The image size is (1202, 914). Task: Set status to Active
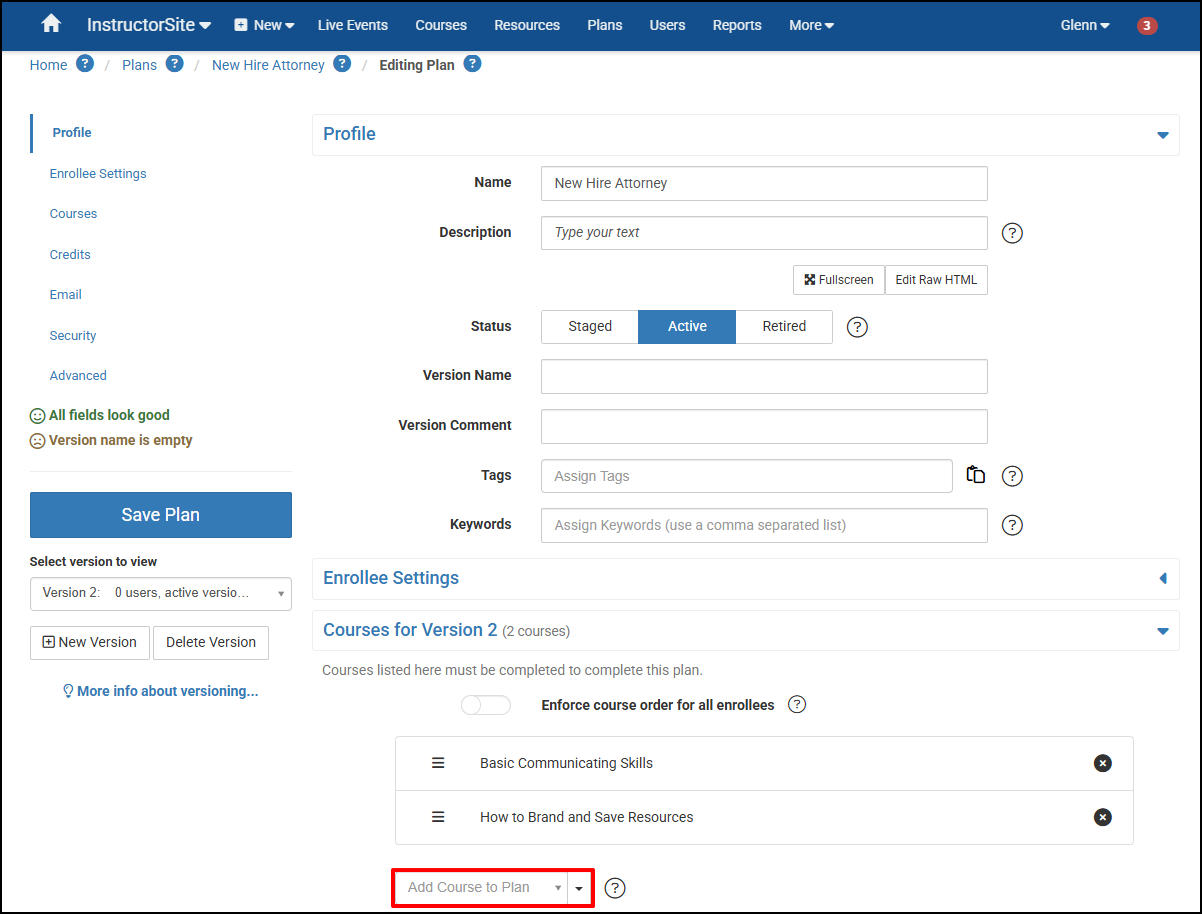point(687,327)
